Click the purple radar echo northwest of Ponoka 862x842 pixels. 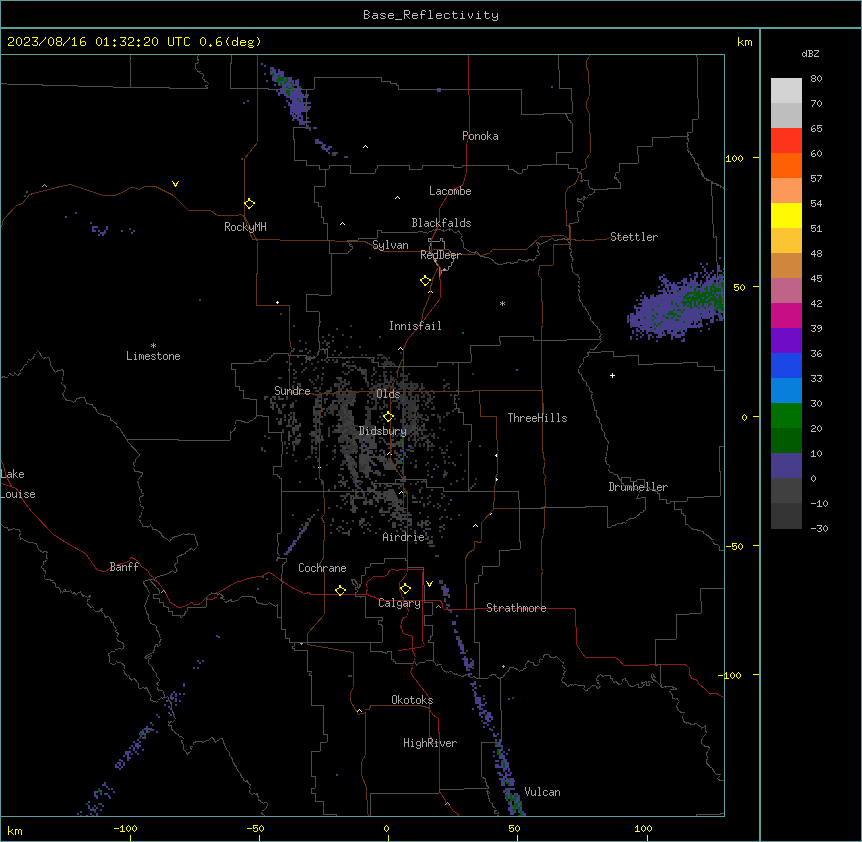(291, 95)
